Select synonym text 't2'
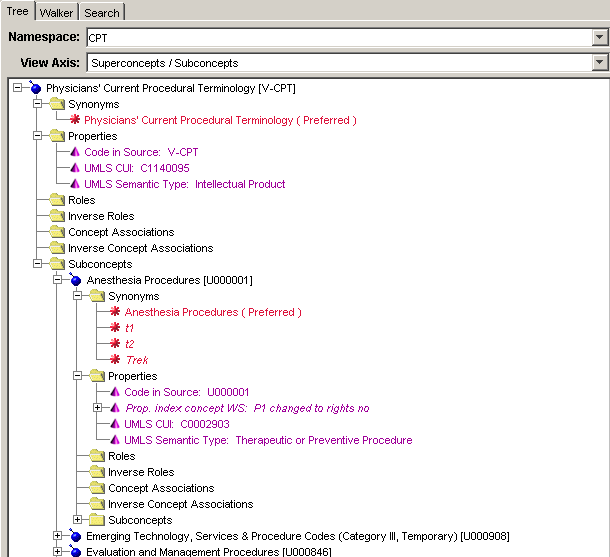The width and height of the screenshot is (610, 557). tap(130, 344)
